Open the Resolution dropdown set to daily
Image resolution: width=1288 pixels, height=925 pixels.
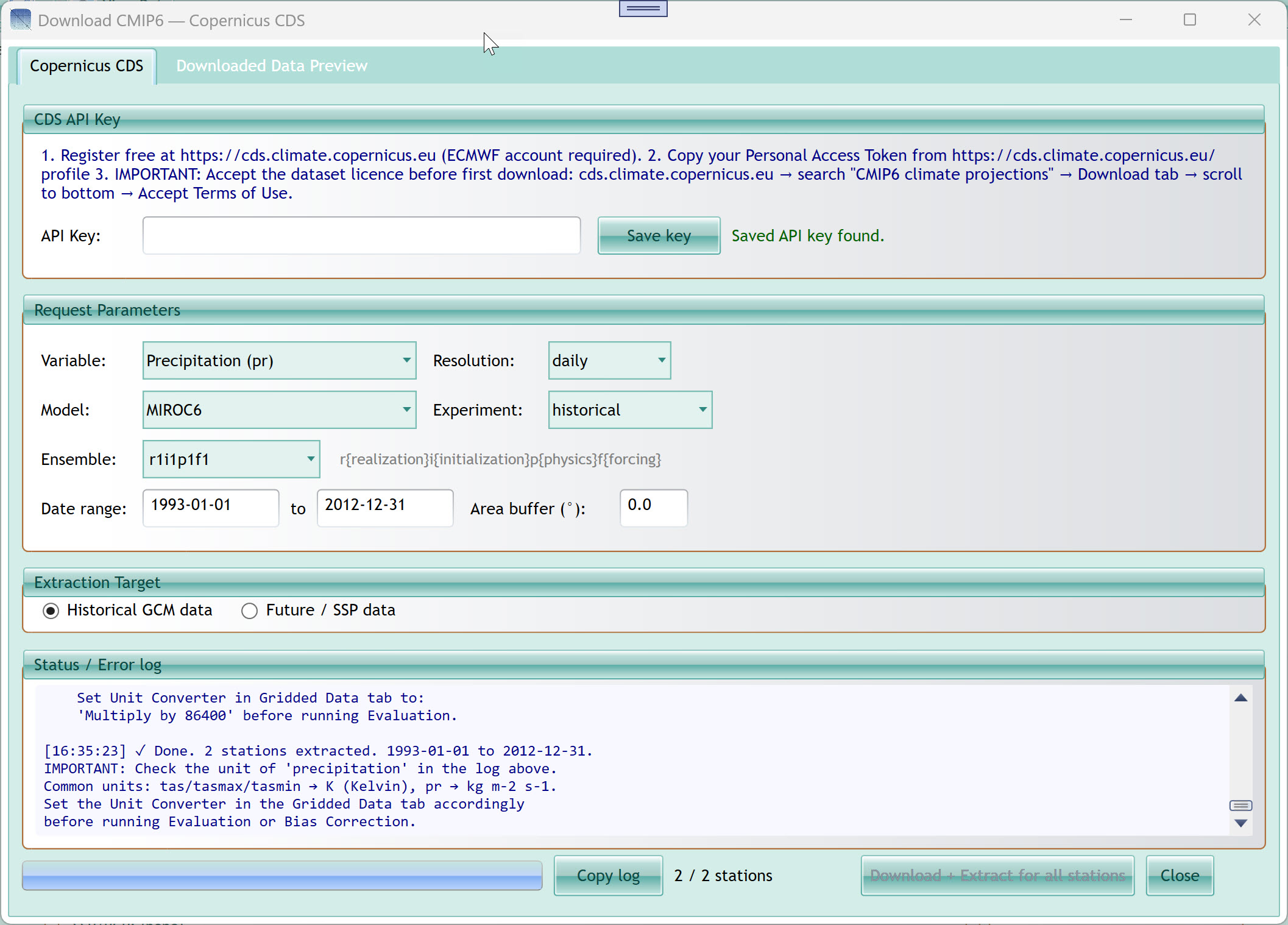pyautogui.click(x=610, y=361)
